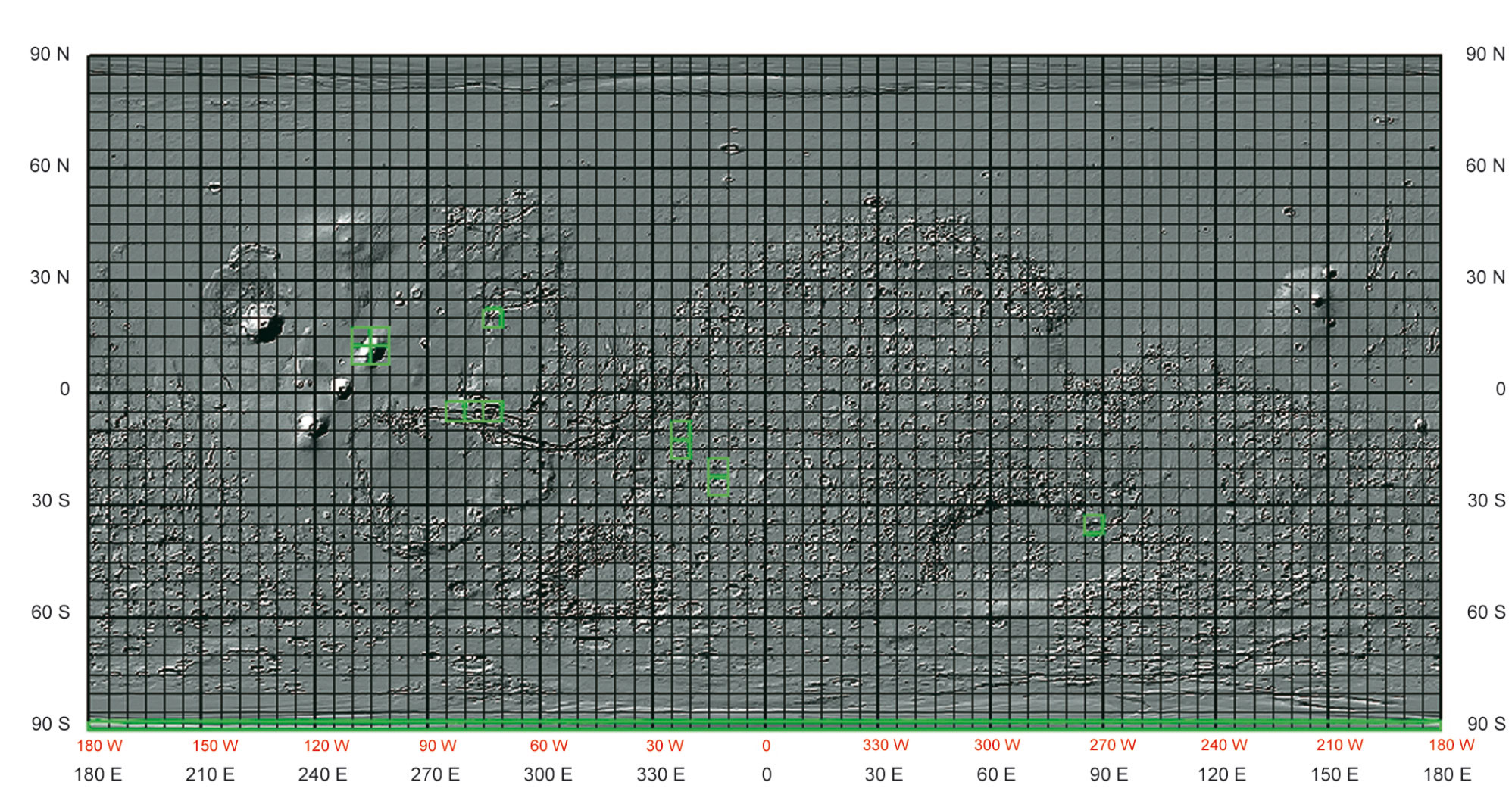Select the '120 E' longitude label
The width and height of the screenshot is (1512, 804).
pyautogui.click(x=1221, y=775)
